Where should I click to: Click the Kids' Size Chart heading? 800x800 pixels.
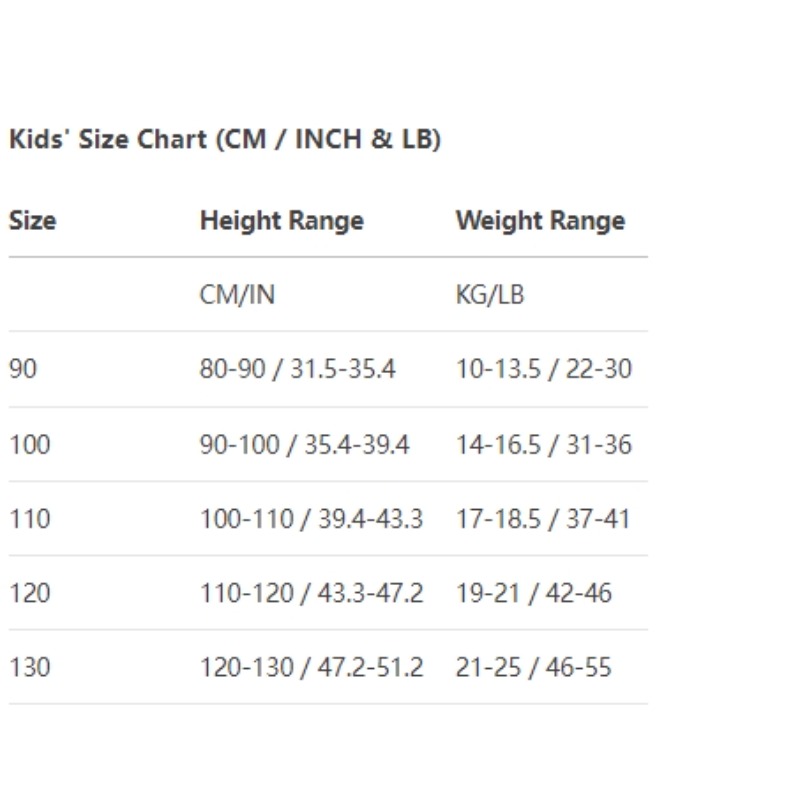(225, 139)
